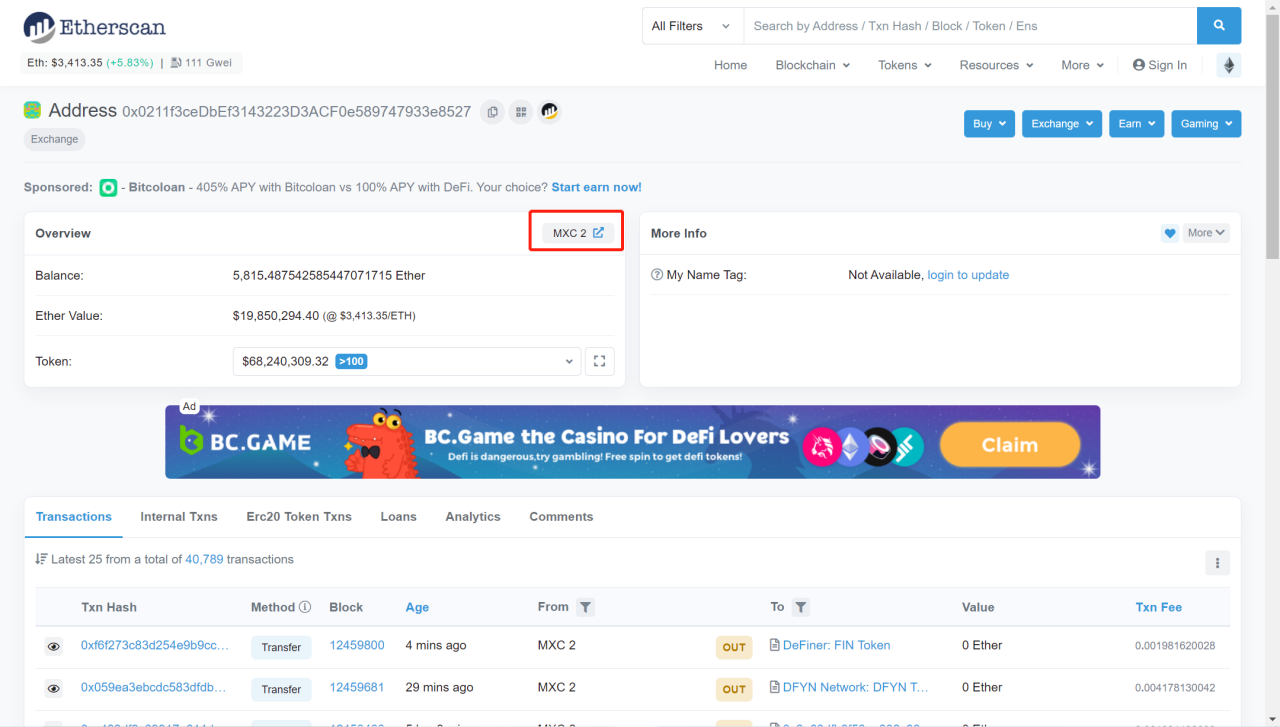The height and width of the screenshot is (727, 1280).
Task: Open transaction hash 0xf6f273c83d254e9b9cc
Action: 154,646
